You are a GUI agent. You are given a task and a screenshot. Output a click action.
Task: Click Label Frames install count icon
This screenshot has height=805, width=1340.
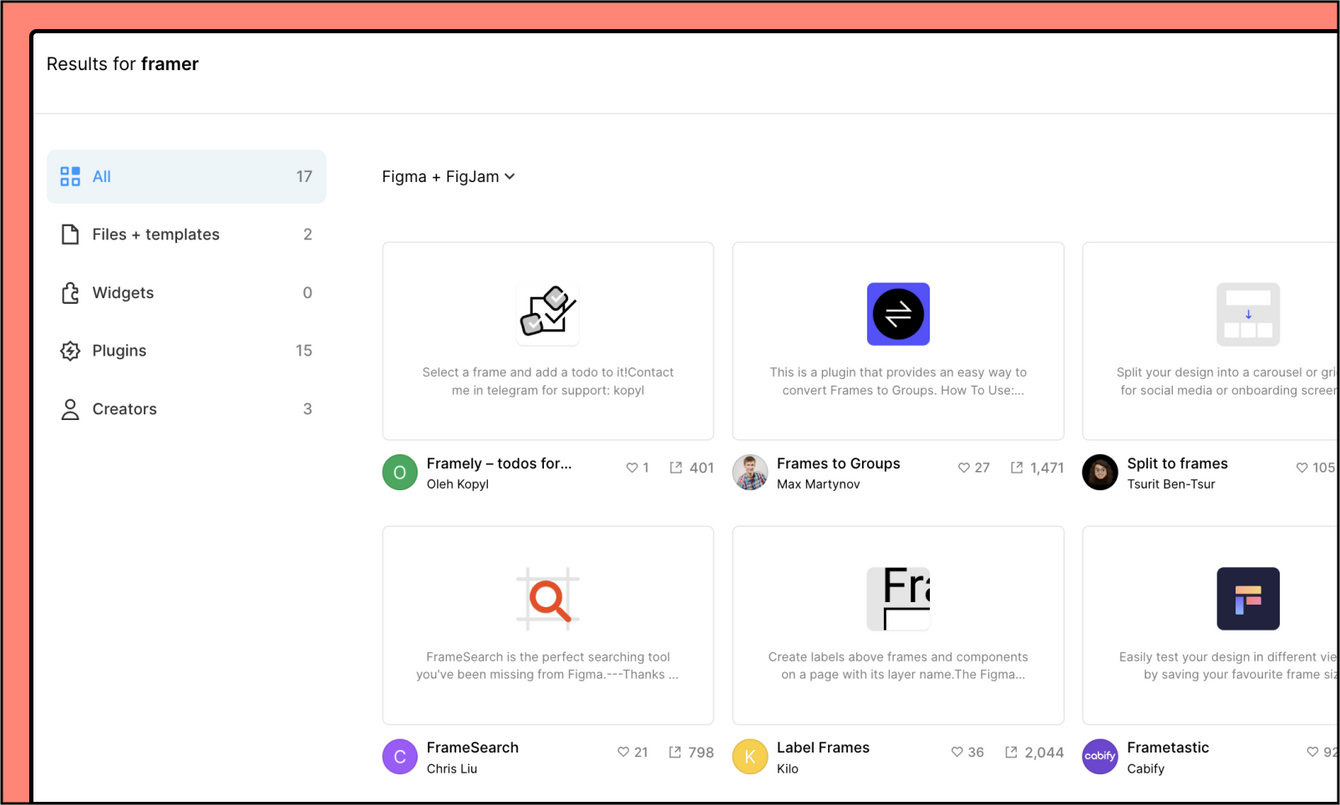[1011, 752]
